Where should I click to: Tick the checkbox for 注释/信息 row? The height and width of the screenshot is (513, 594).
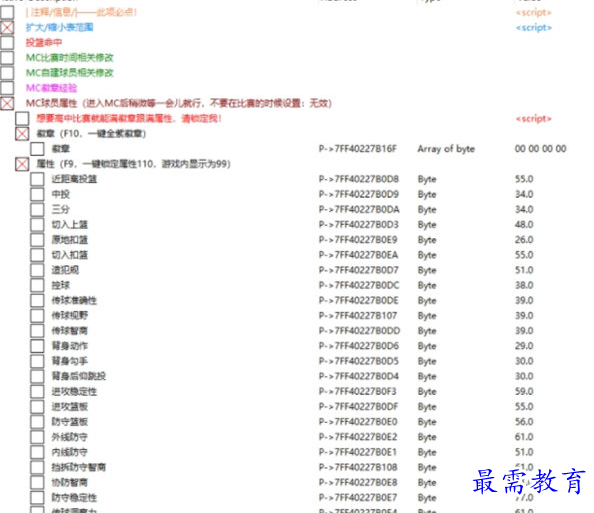[7, 12]
